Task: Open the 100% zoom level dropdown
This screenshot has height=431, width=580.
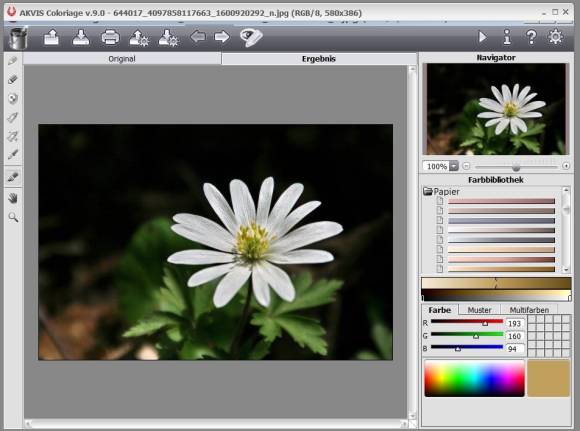Action: point(454,166)
